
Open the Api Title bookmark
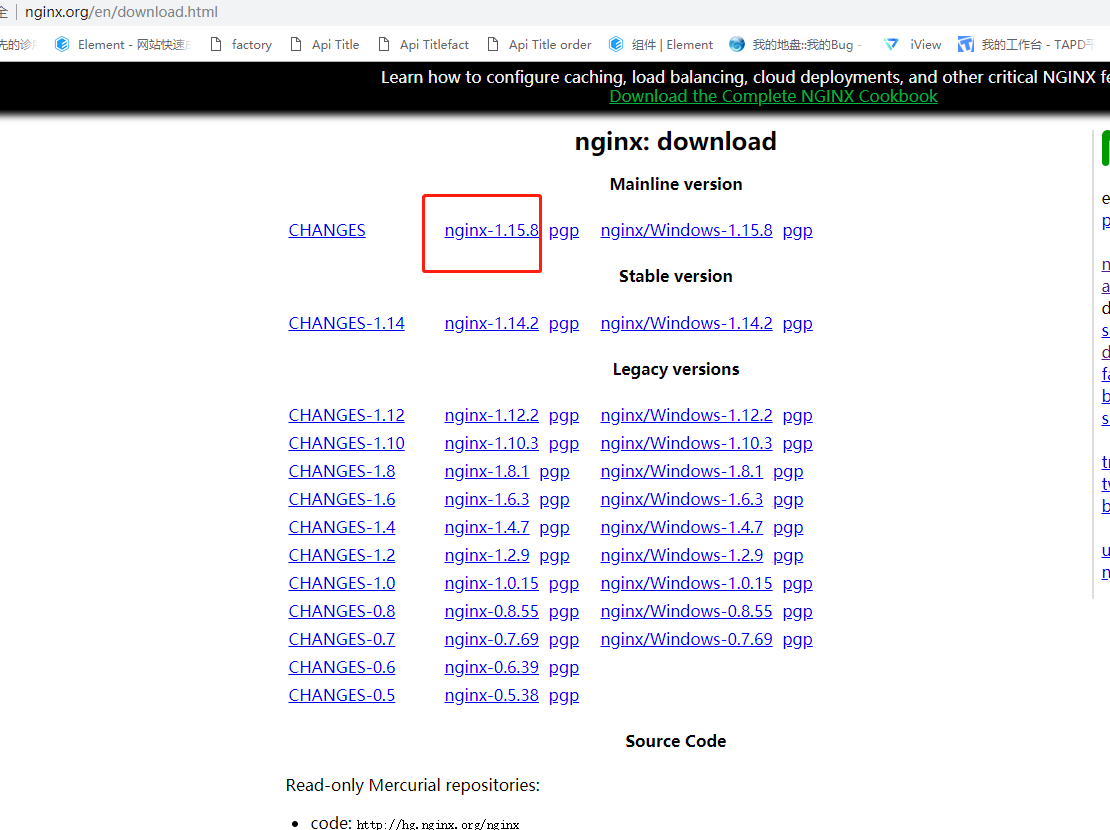[x=325, y=45]
